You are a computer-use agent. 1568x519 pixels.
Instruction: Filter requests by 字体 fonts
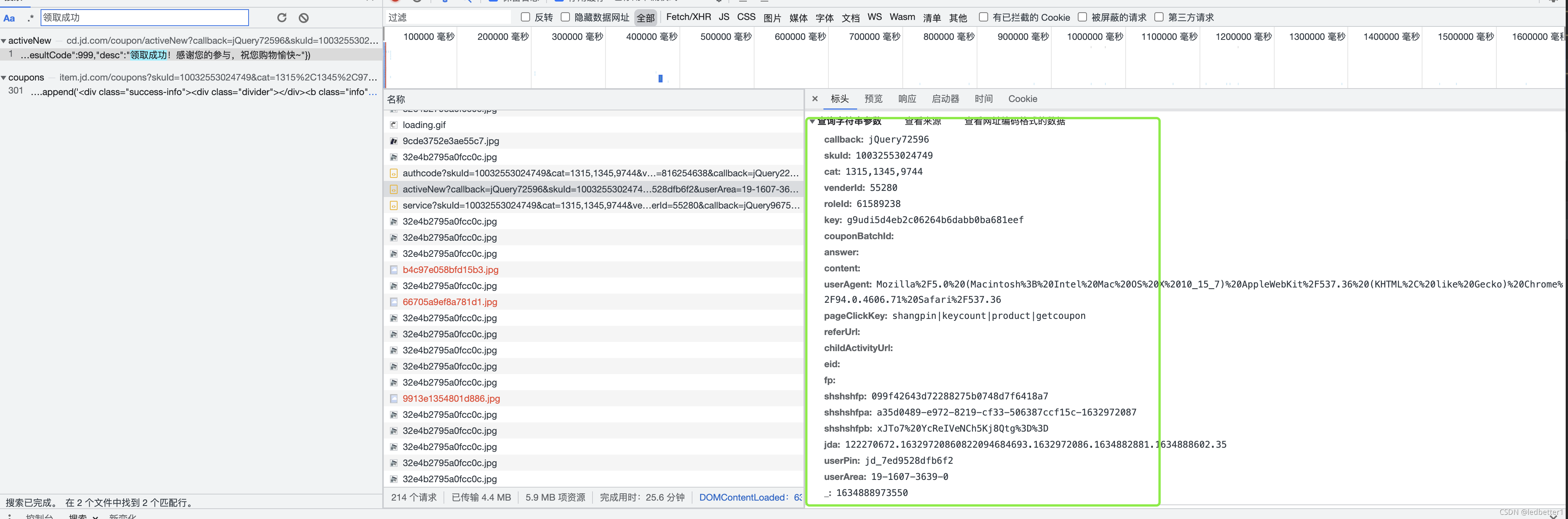[x=825, y=18]
